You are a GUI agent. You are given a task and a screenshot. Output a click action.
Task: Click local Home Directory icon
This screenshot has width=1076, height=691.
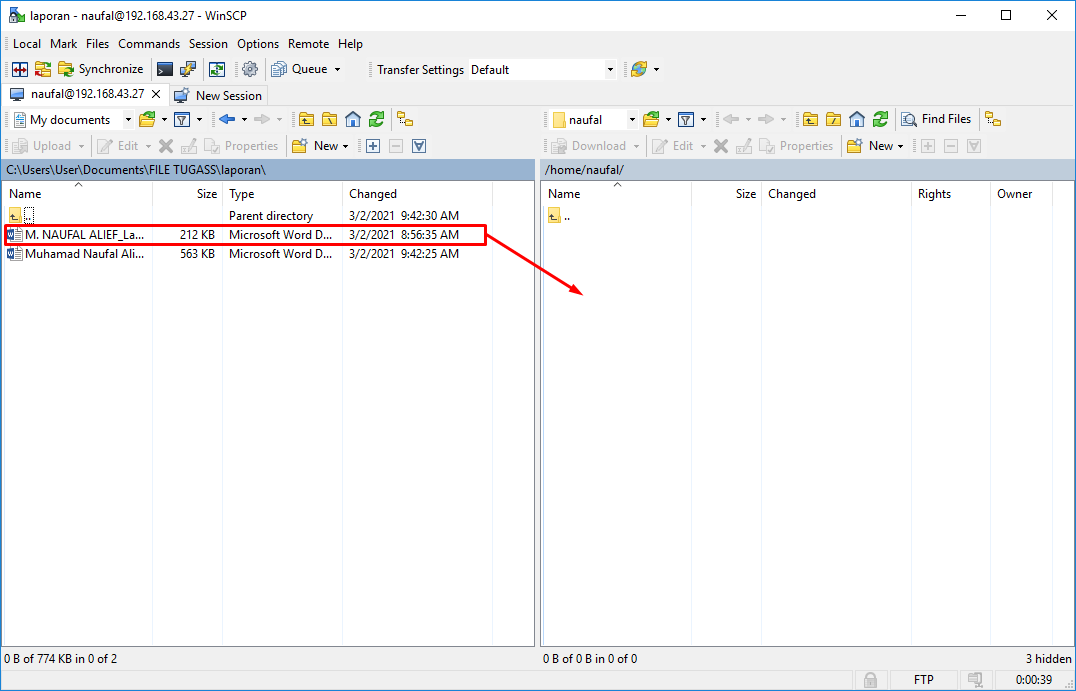click(353, 119)
